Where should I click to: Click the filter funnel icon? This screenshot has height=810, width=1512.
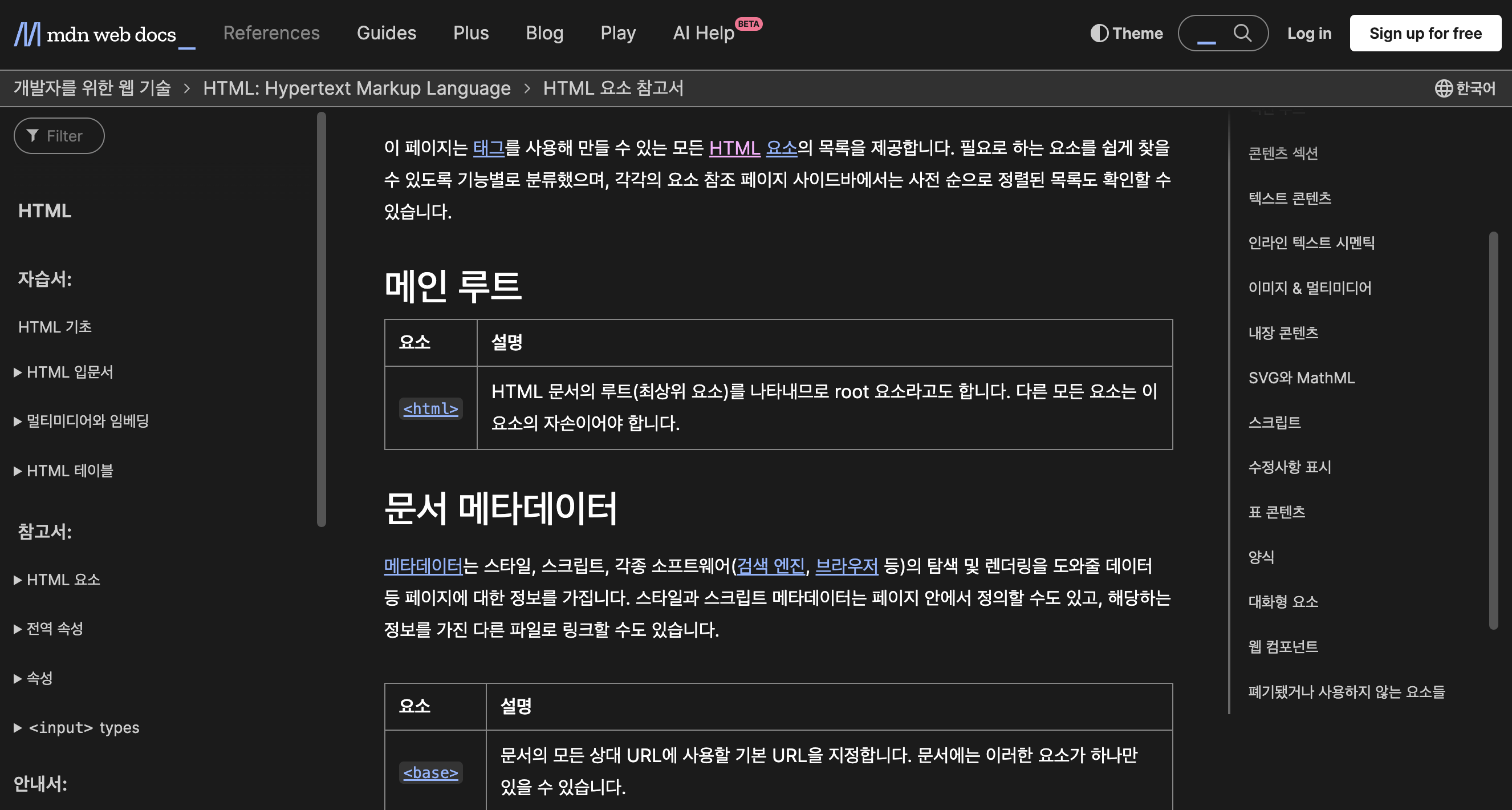click(33, 136)
